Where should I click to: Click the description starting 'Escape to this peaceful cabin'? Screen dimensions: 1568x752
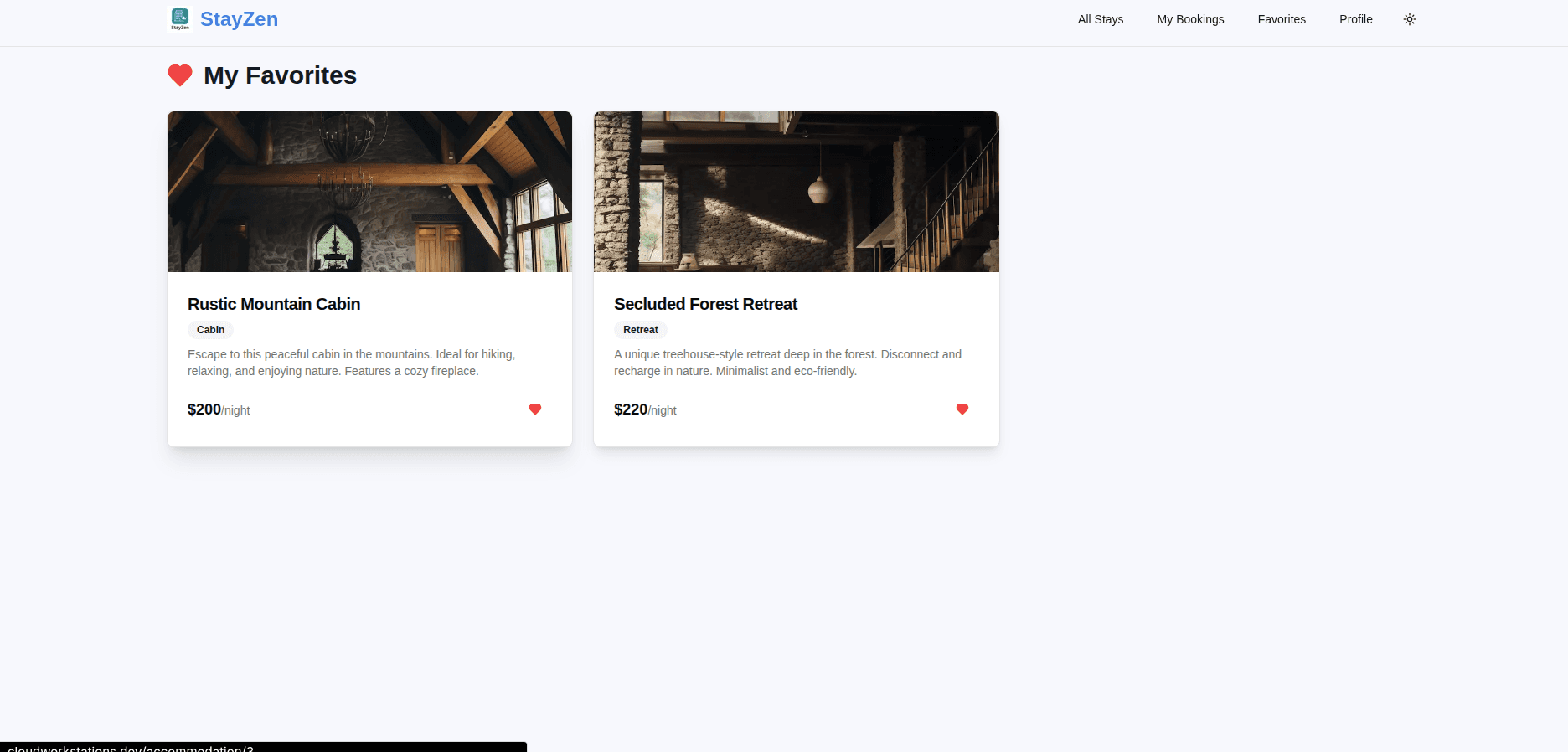[x=352, y=363]
